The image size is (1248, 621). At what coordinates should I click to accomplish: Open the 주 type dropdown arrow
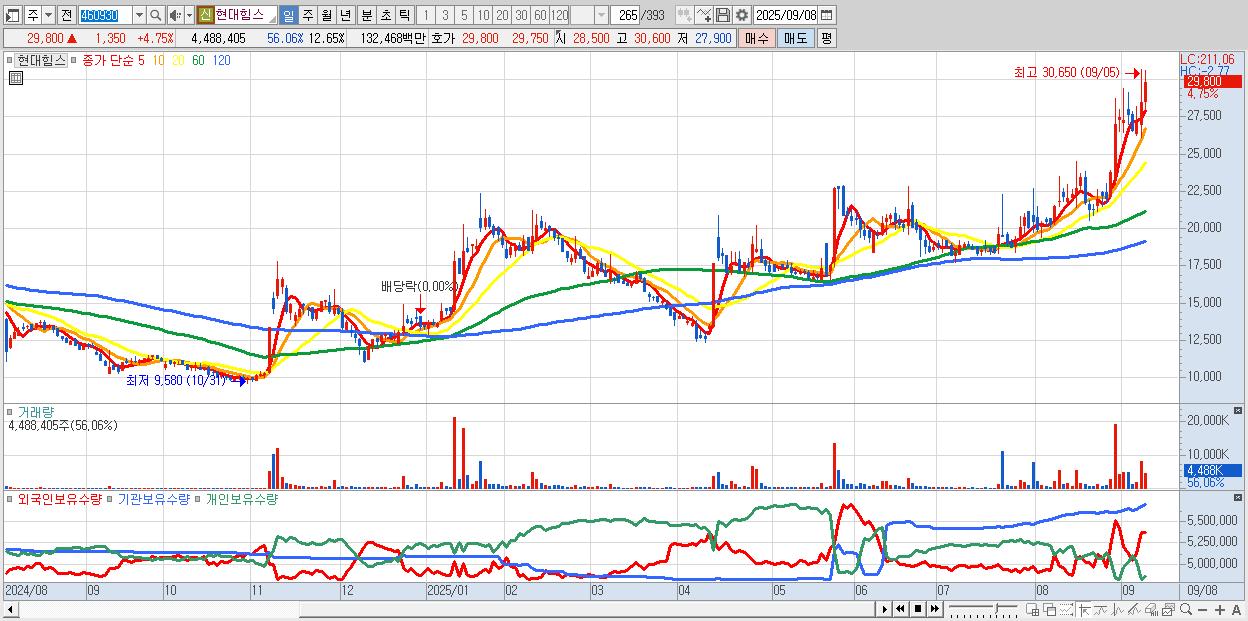click(47, 15)
